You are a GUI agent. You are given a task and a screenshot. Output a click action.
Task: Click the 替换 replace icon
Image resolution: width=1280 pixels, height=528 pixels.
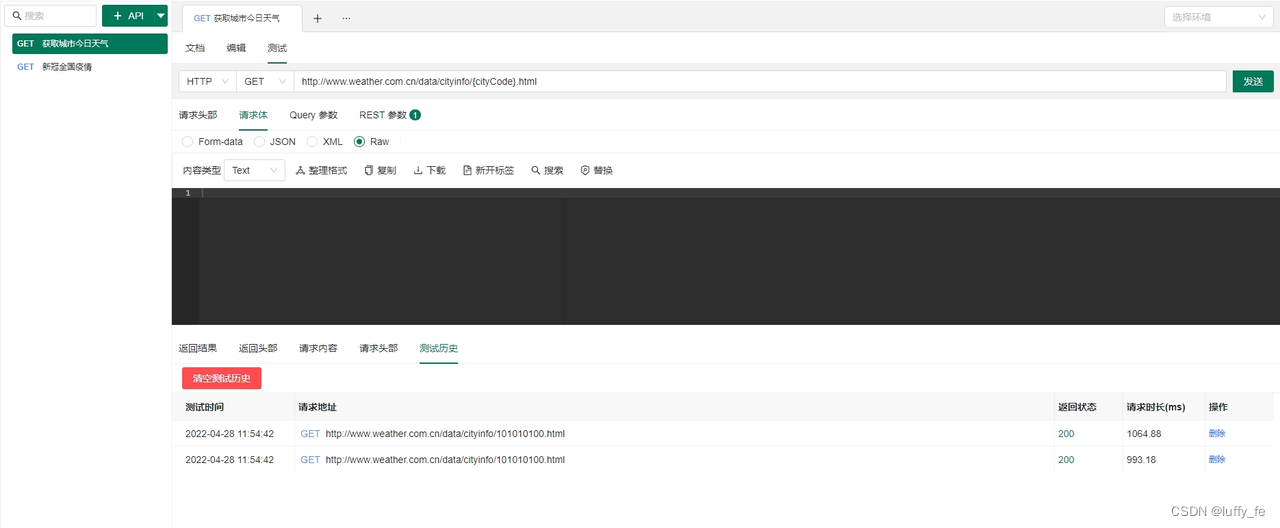[x=585, y=171]
